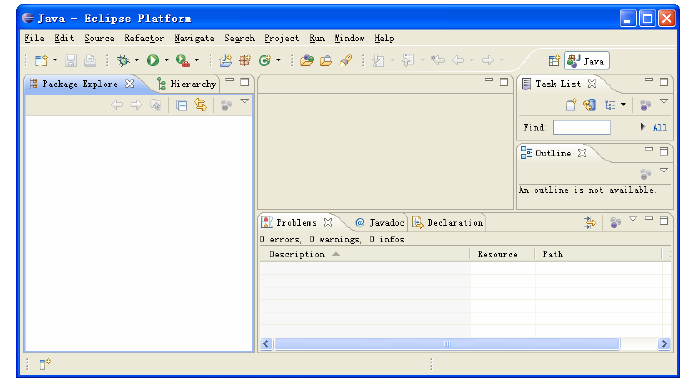This screenshot has height=382, width=686.
Task: Click the Fast View icon in status bar
Action: tap(45, 364)
